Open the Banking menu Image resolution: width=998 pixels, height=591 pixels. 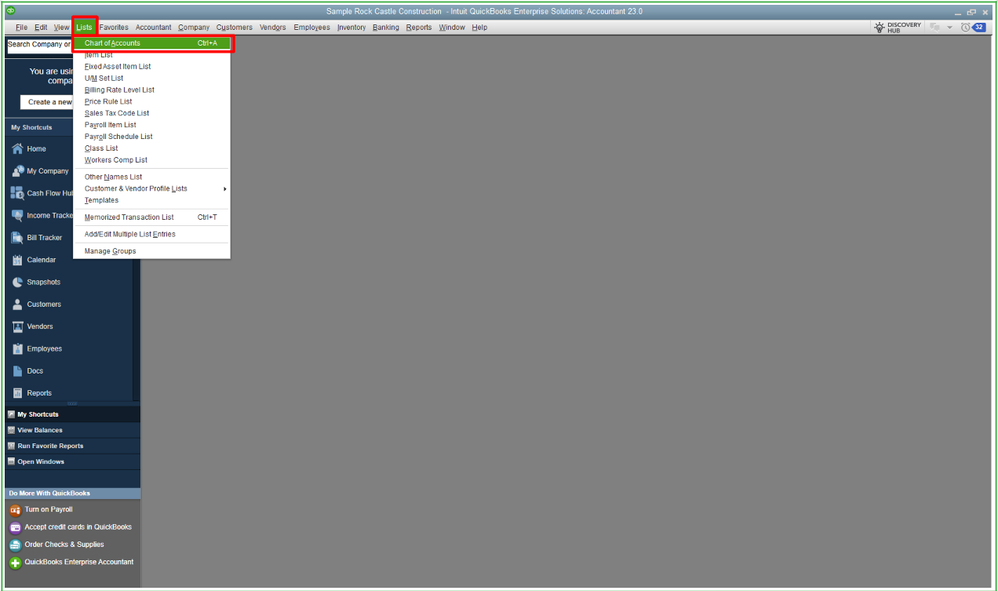(x=386, y=27)
